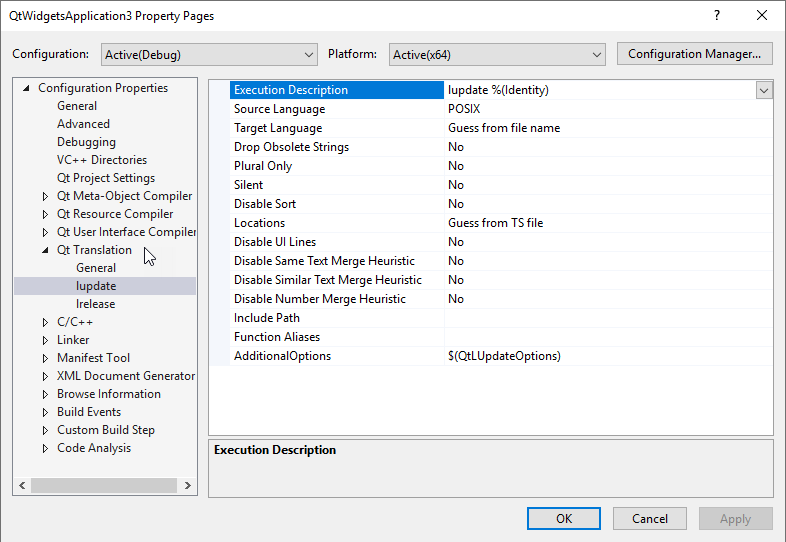Click the POSIX value field
This screenshot has height=542, width=786.
(608, 109)
